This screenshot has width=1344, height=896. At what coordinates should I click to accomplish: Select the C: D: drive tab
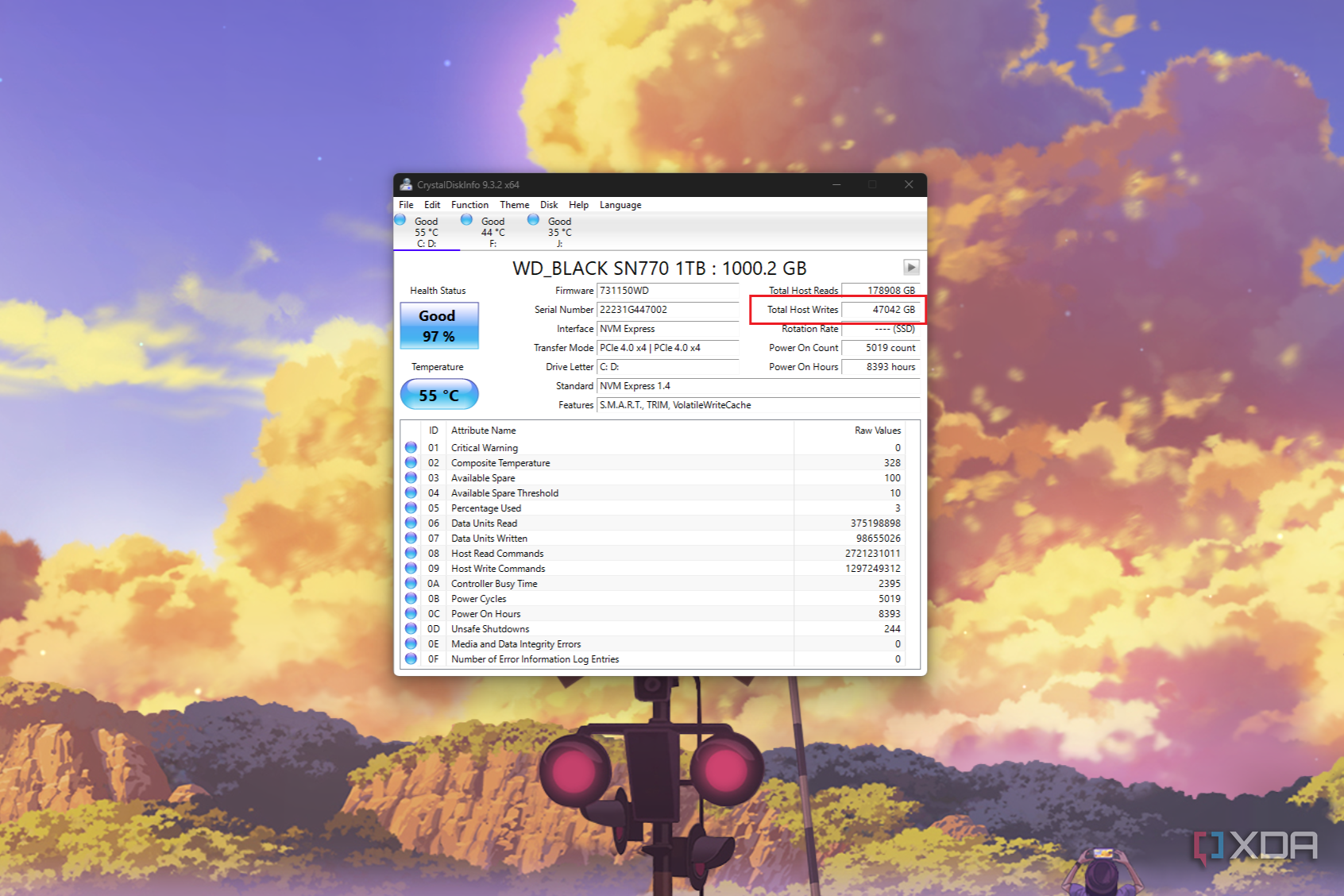[427, 232]
